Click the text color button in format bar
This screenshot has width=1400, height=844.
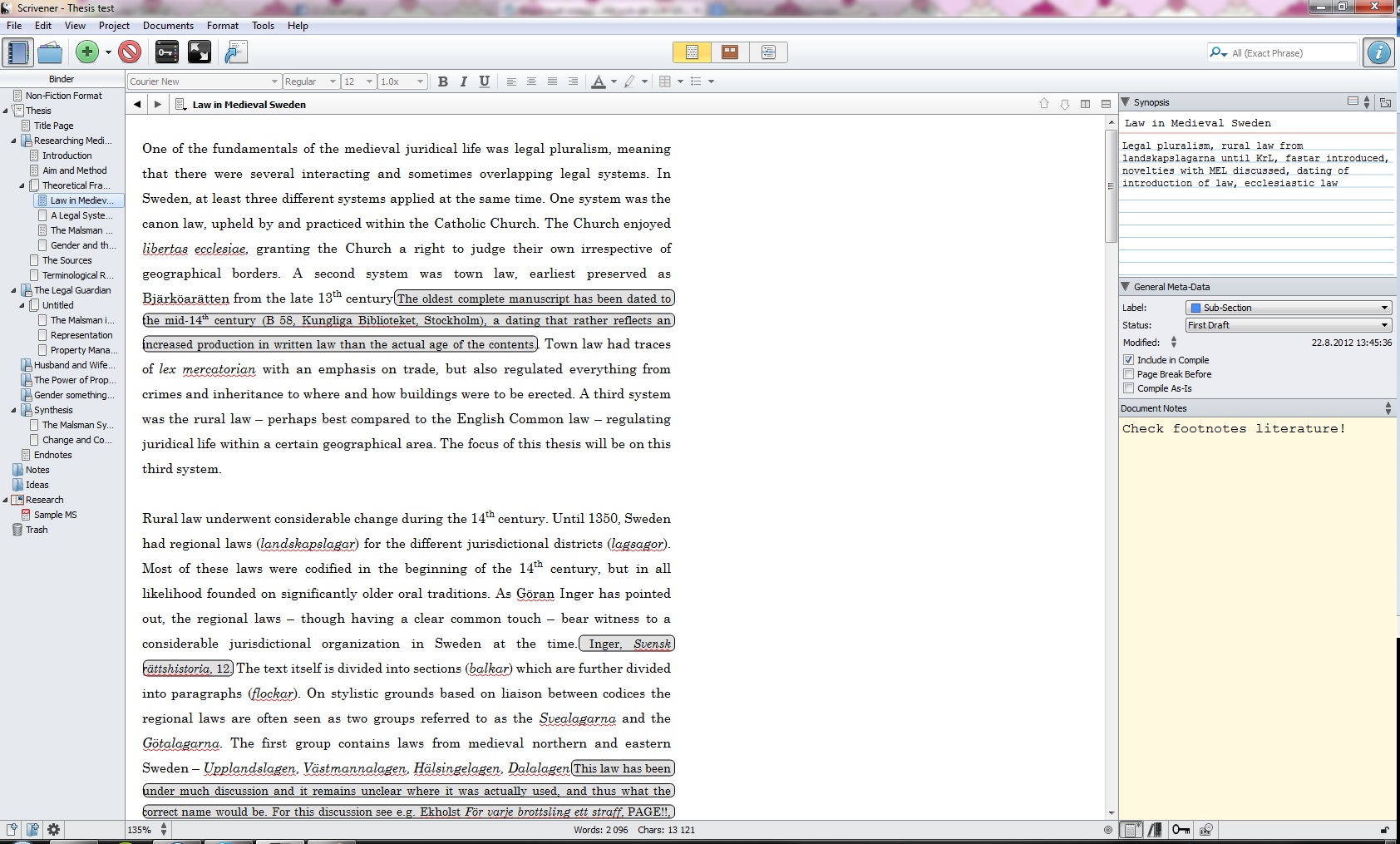pyautogui.click(x=599, y=81)
